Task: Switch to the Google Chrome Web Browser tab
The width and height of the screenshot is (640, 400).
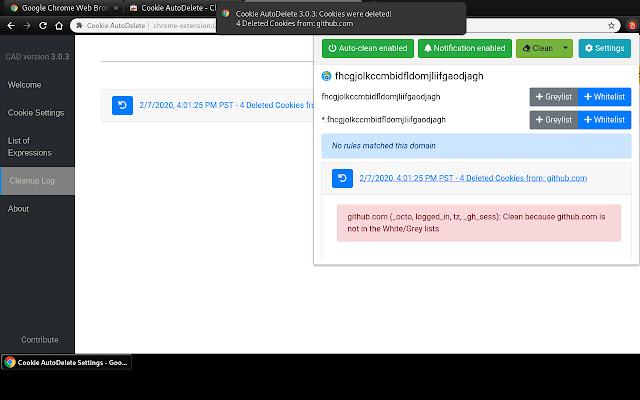Action: click(61, 8)
